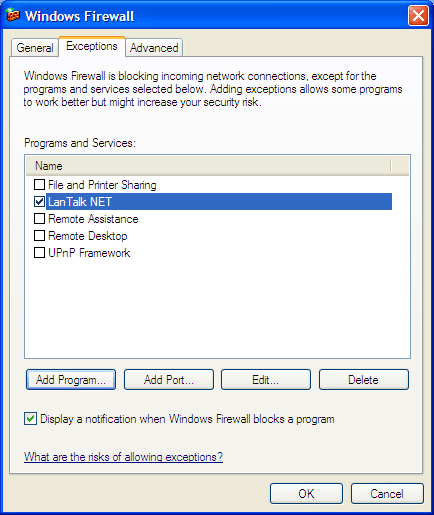The width and height of the screenshot is (434, 515).
Task: Check the UPnP Framework box
Action: pyautogui.click(x=39, y=253)
